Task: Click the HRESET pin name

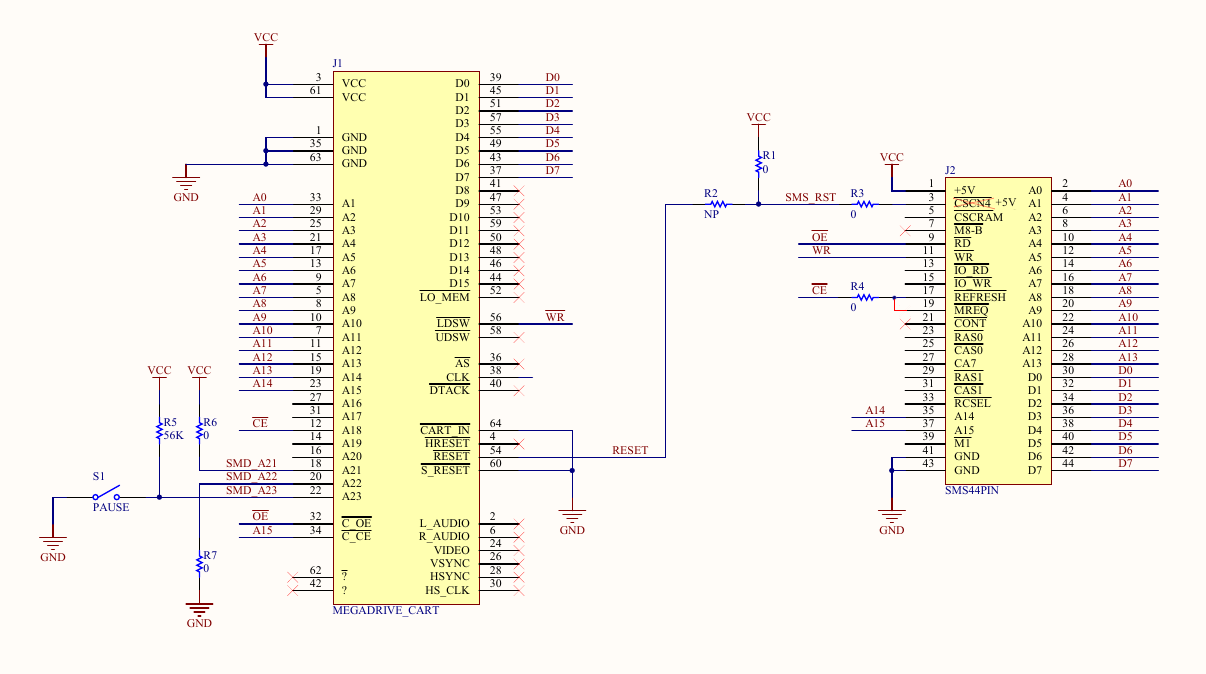Action: [x=447, y=443]
